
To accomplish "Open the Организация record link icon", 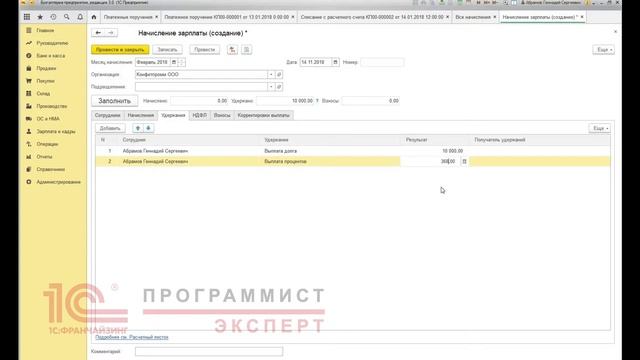I will pyautogui.click(x=279, y=75).
